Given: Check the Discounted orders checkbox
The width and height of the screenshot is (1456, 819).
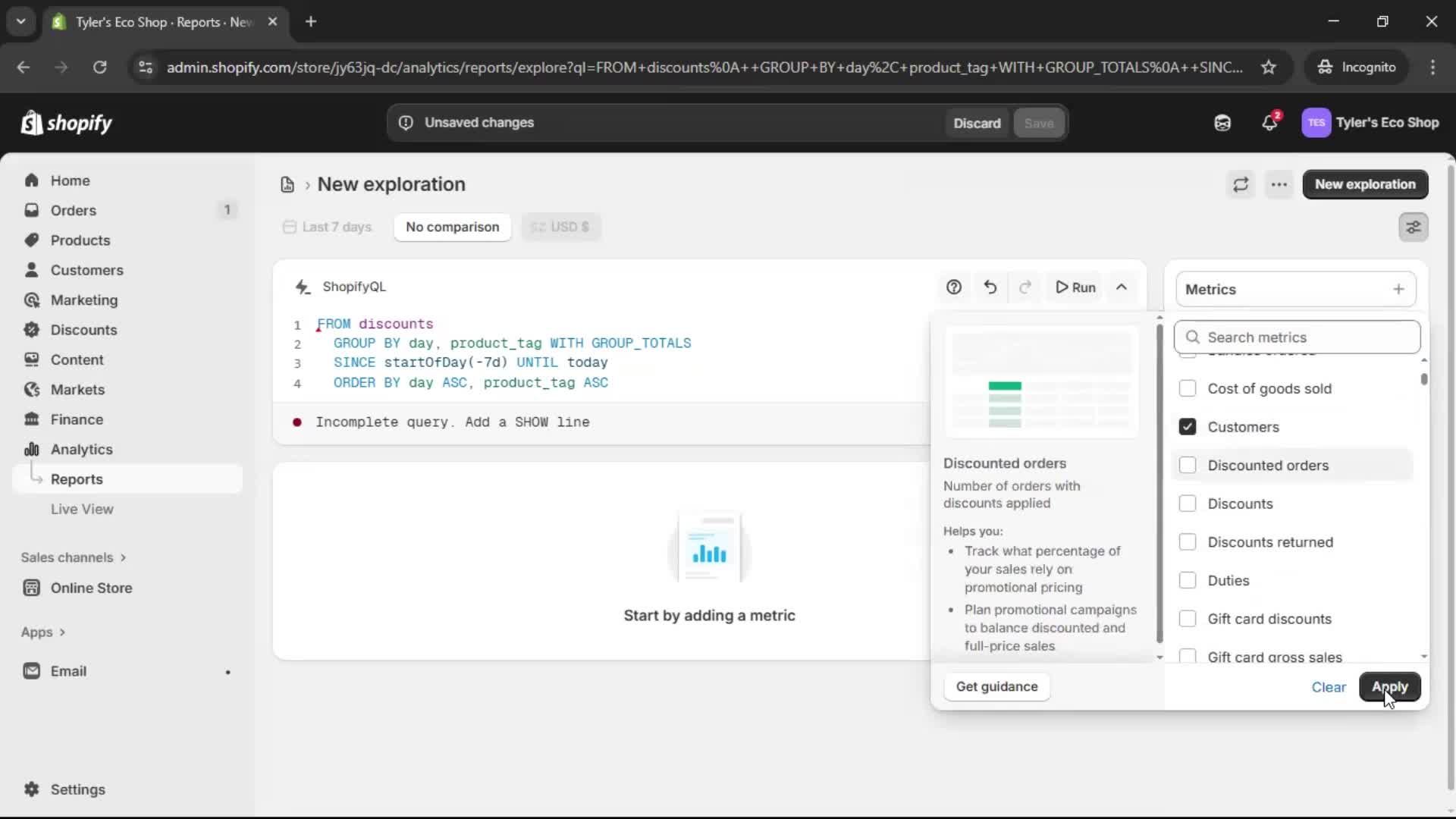Looking at the screenshot, I should [1188, 466].
